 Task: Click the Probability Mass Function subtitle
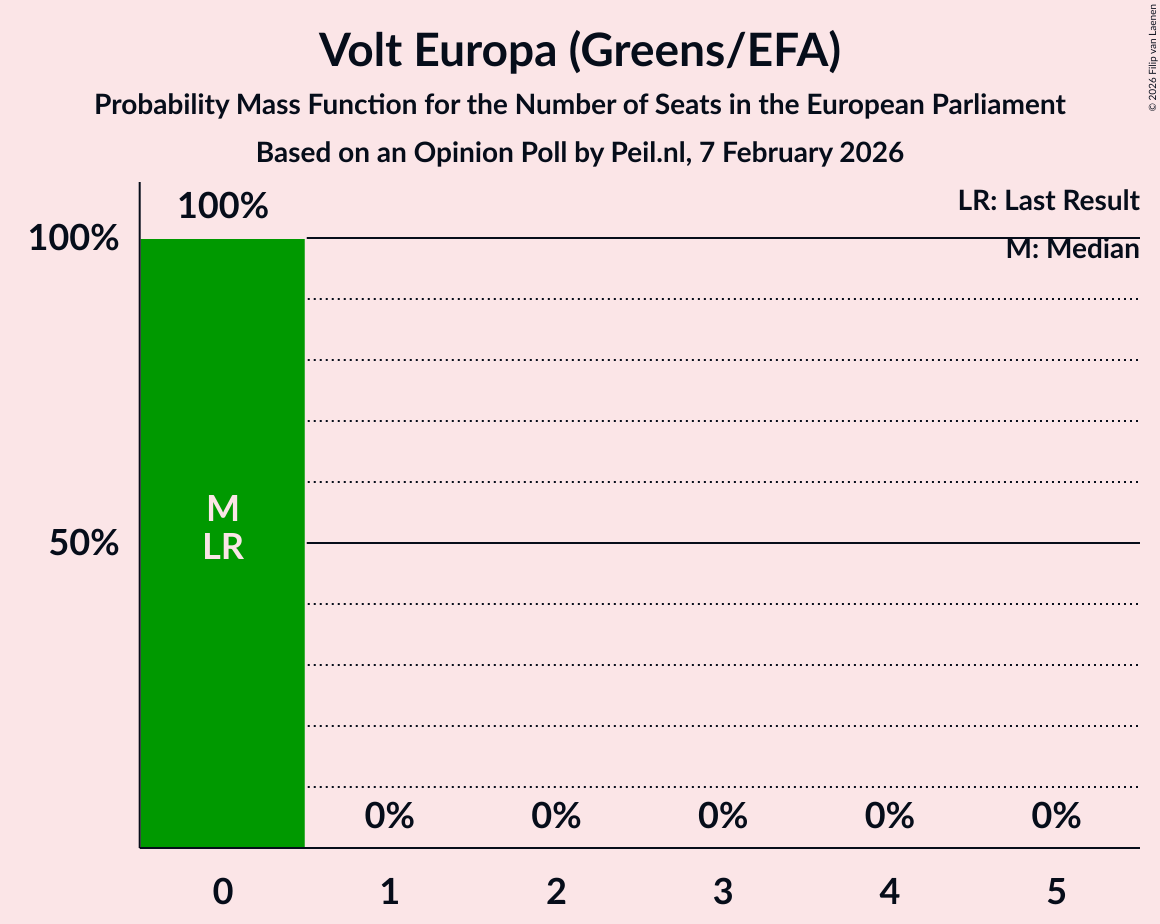579,104
